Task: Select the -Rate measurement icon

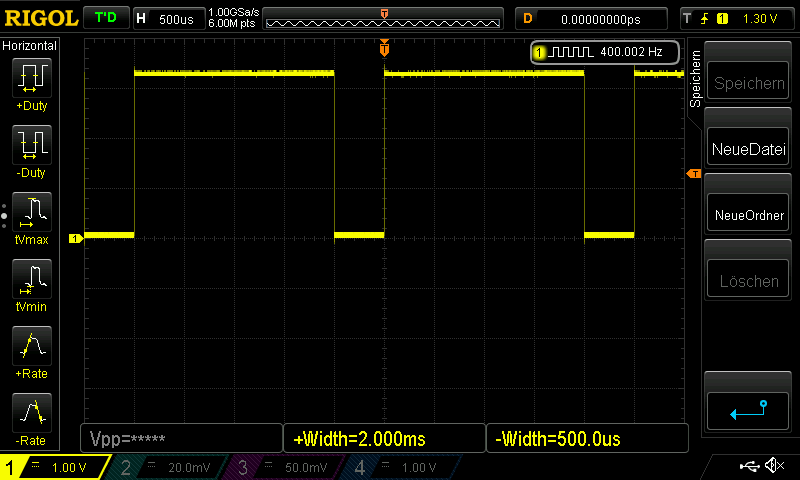Action: [x=31, y=414]
